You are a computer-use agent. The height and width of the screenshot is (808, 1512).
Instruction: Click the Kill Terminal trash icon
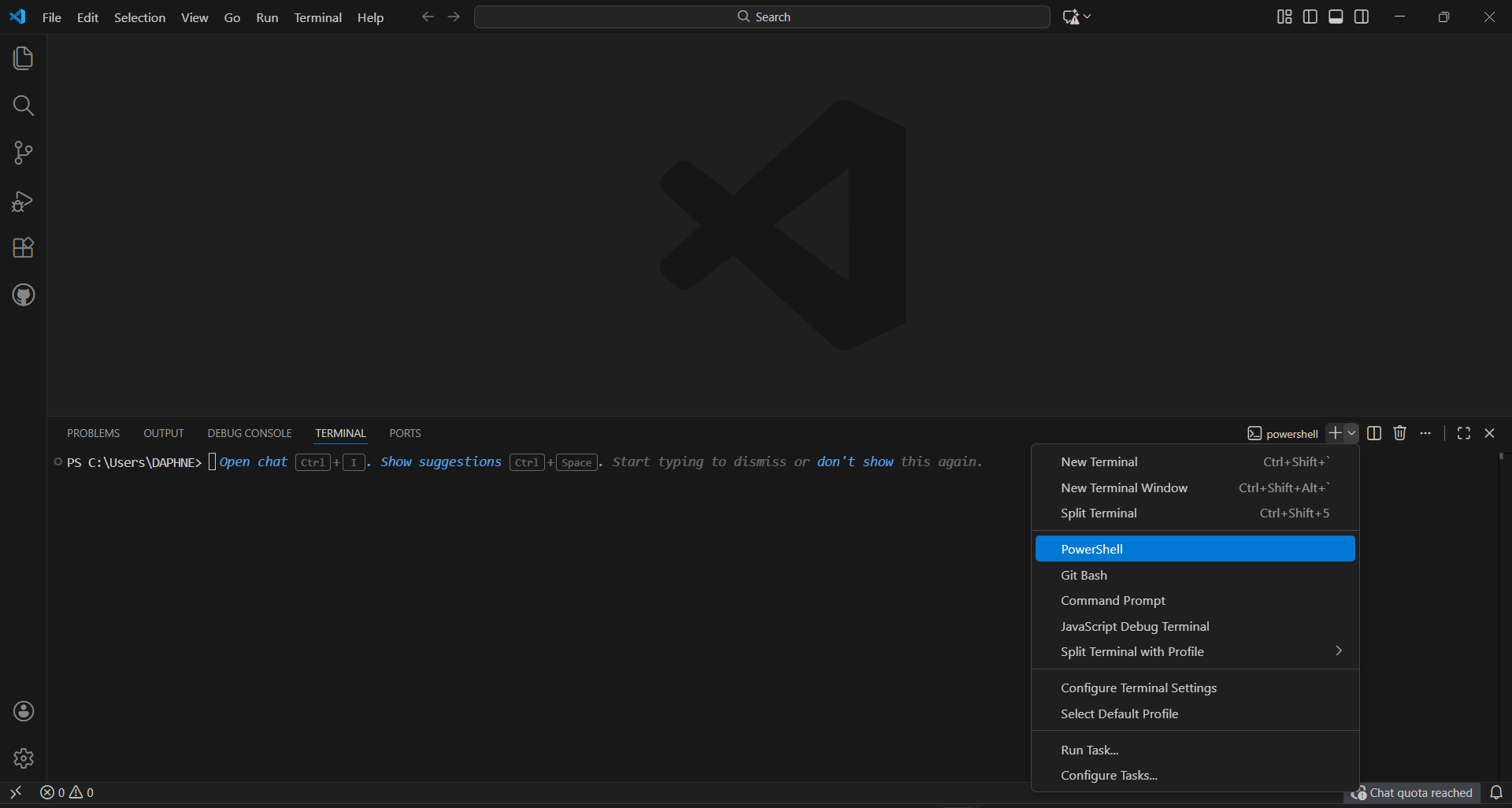point(1399,433)
